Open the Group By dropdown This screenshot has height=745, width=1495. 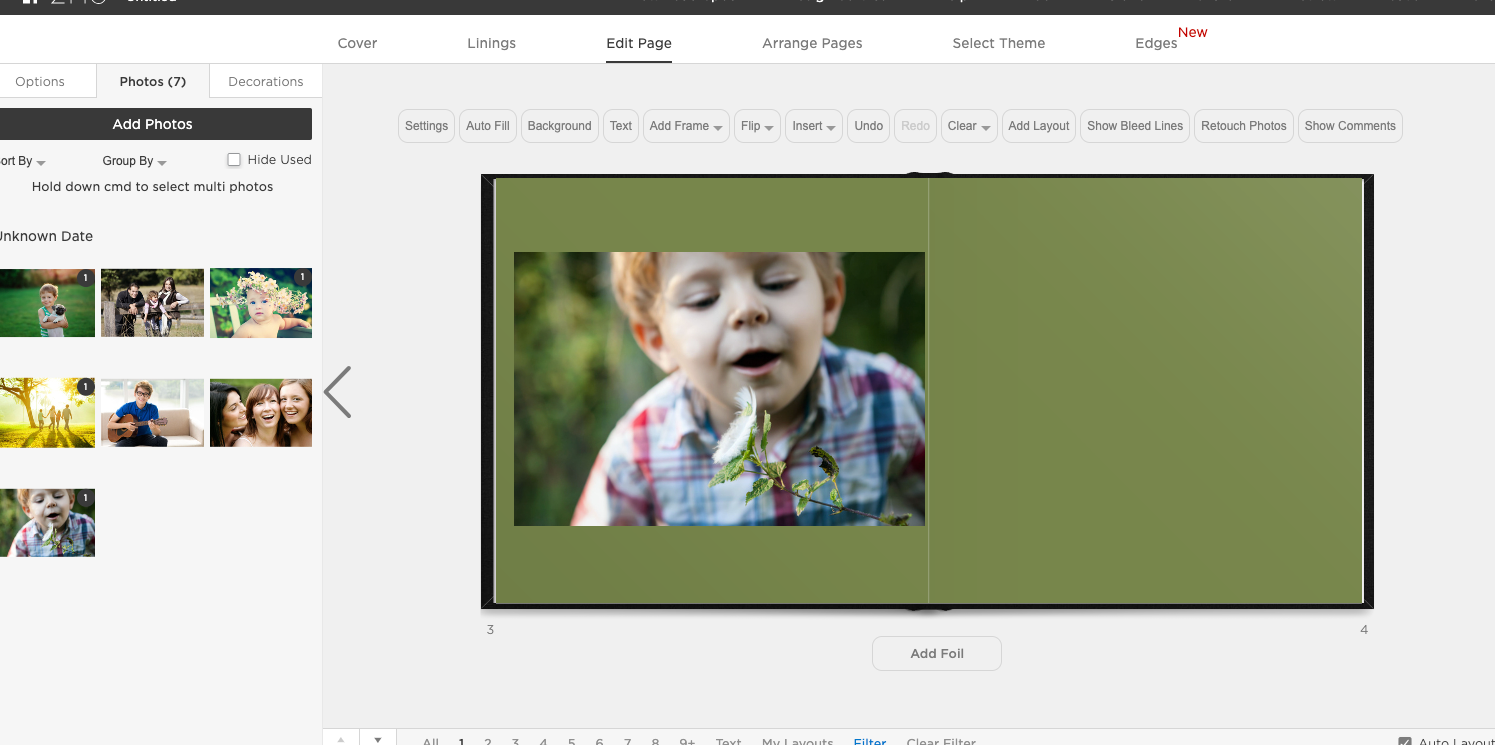pyautogui.click(x=134, y=161)
